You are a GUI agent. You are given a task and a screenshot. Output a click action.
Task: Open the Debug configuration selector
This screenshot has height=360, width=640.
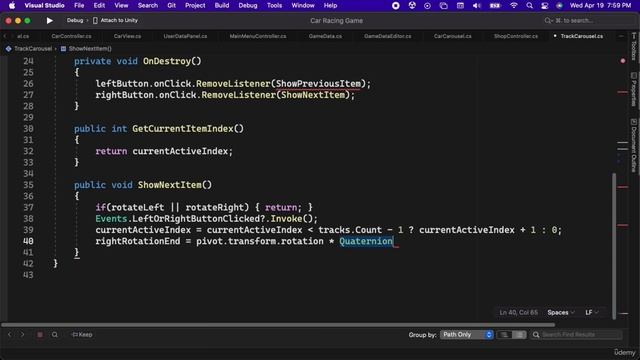pyautogui.click(x=75, y=20)
